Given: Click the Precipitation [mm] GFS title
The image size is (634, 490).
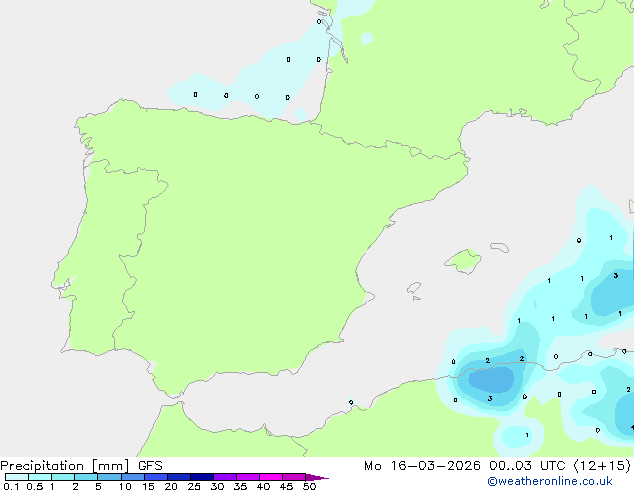Looking at the screenshot, I should 81,466.
